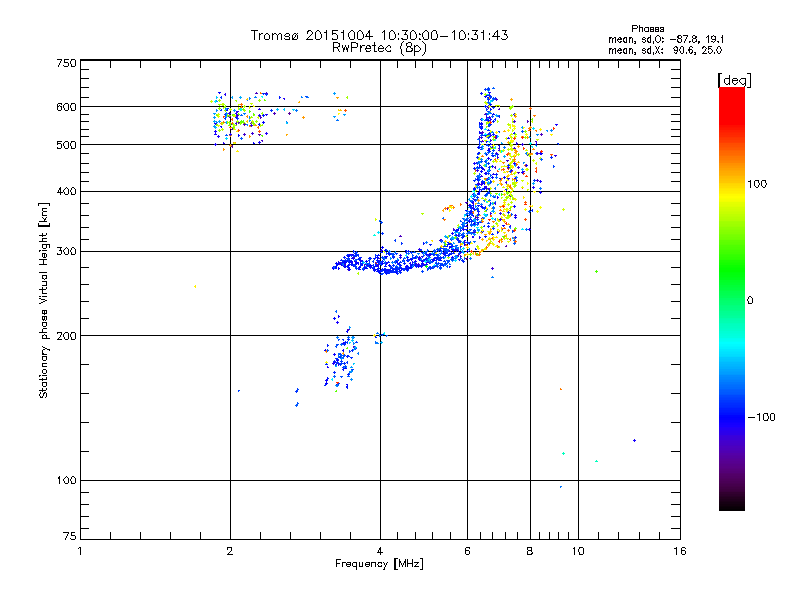Click the x-axis '10' tick label
800x600 pixels.
578,551
